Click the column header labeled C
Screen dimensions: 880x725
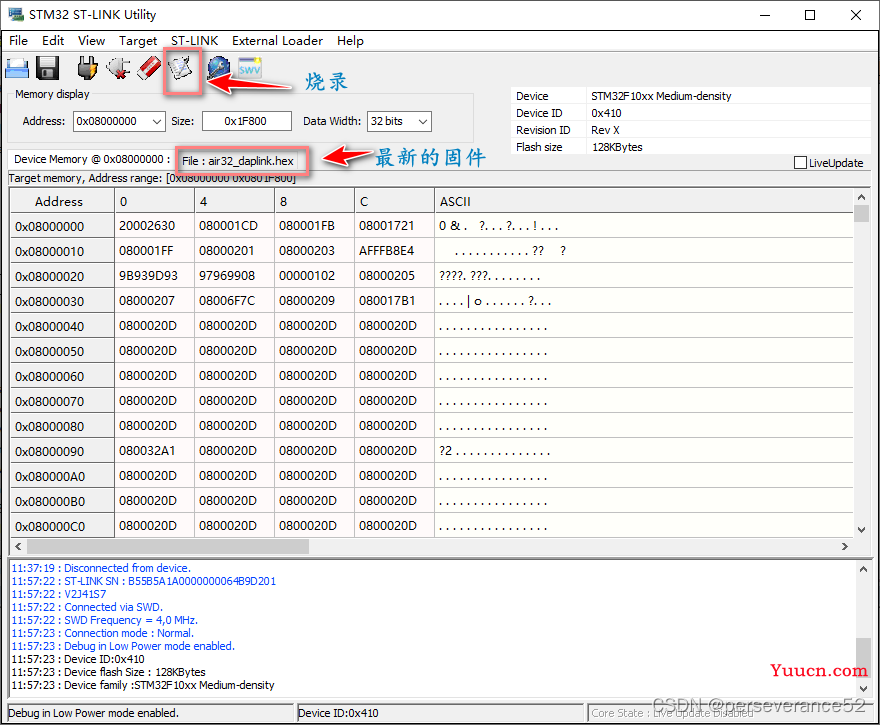tap(394, 201)
